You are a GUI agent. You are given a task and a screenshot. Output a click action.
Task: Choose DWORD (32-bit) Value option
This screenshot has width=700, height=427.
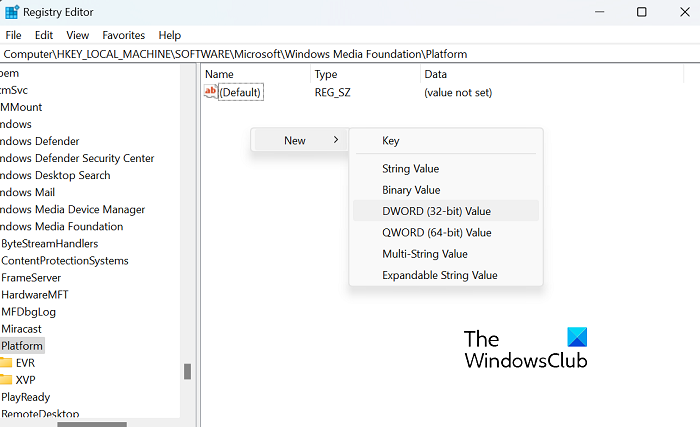436,211
